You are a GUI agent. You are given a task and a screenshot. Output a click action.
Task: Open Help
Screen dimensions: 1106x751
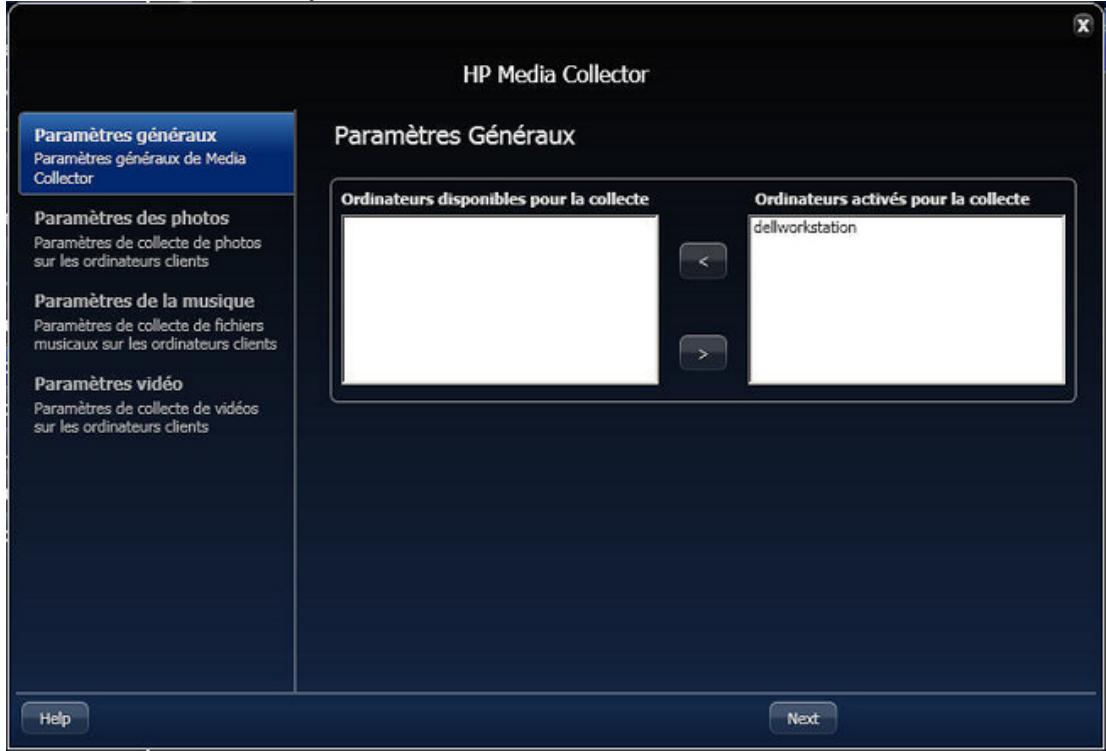55,718
